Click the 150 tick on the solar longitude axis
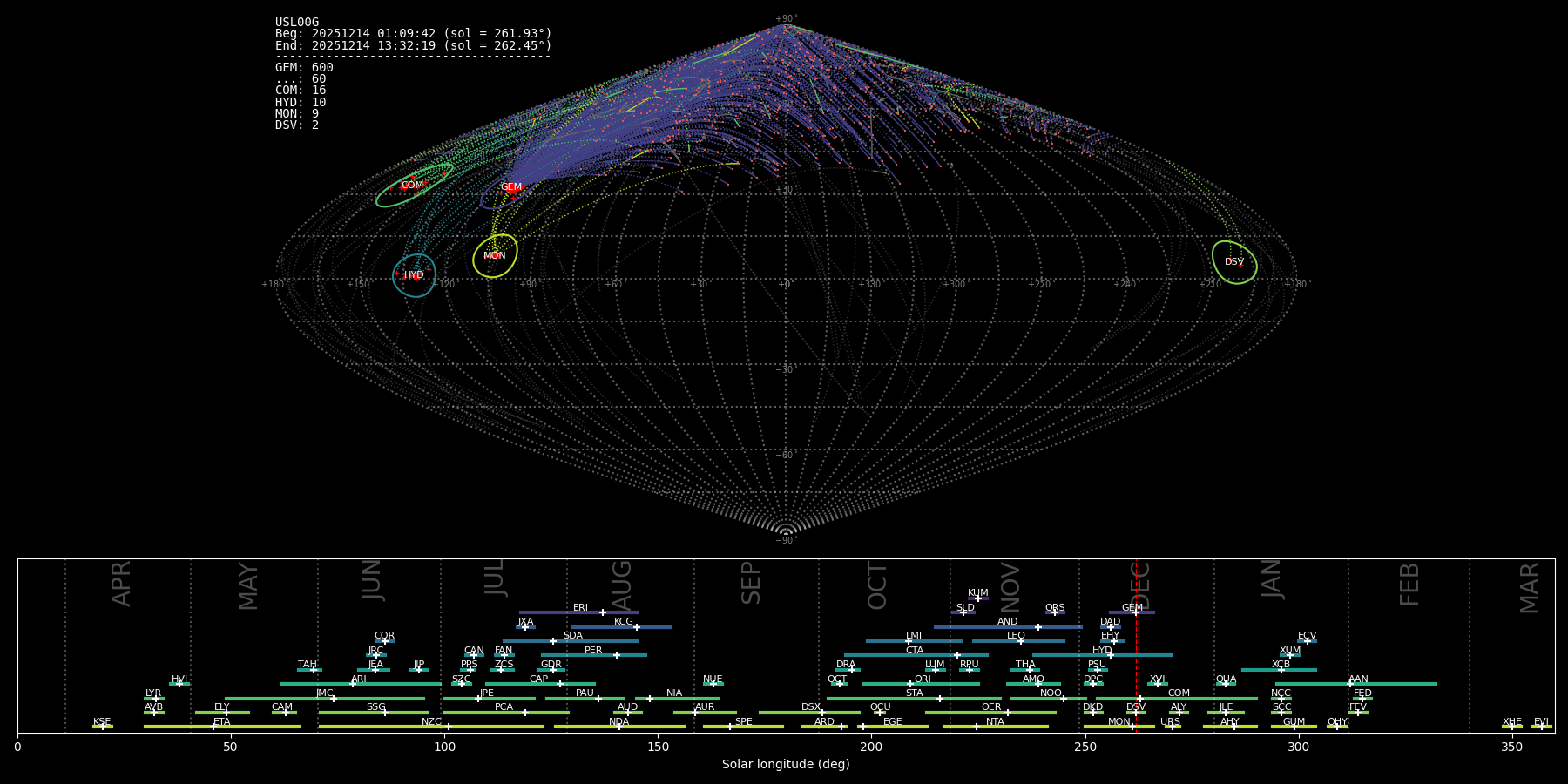The image size is (1568, 784). (658, 747)
